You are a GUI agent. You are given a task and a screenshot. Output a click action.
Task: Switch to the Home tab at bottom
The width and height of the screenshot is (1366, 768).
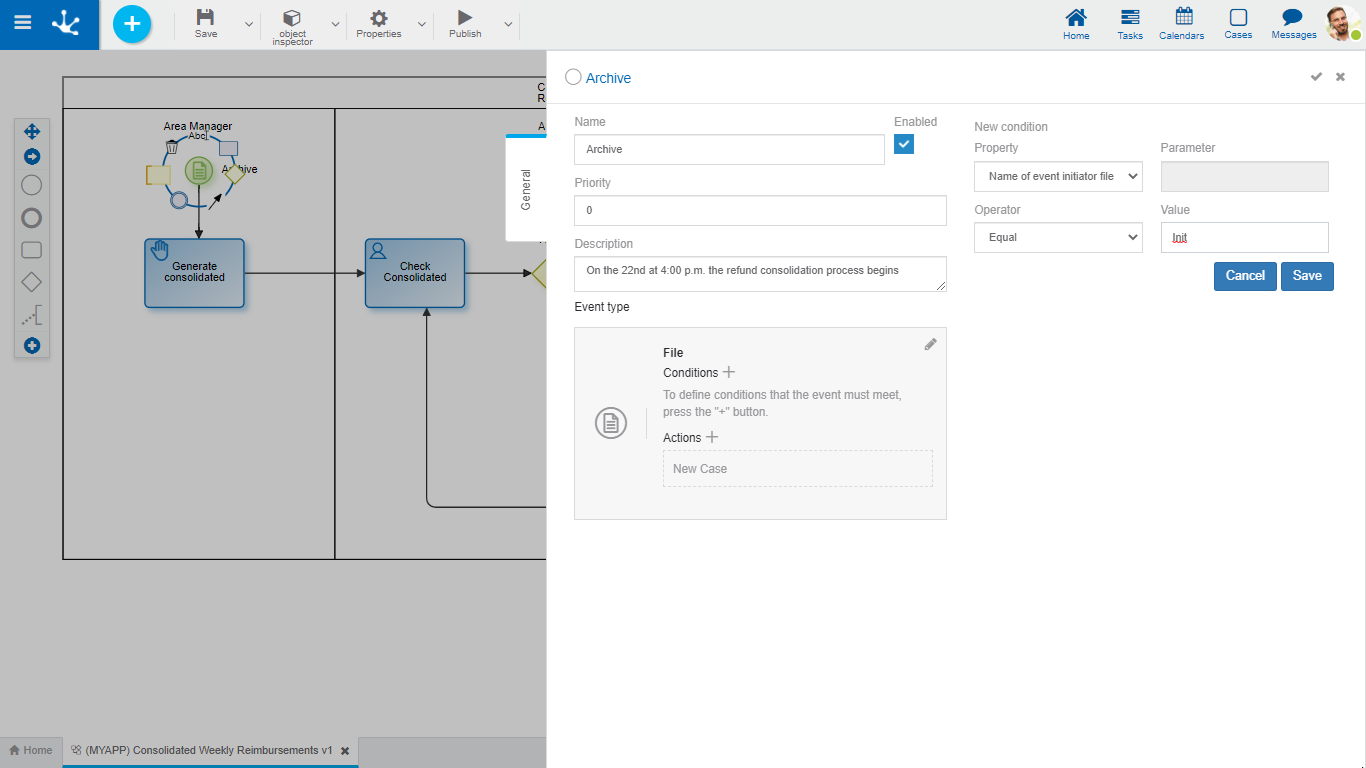31,750
